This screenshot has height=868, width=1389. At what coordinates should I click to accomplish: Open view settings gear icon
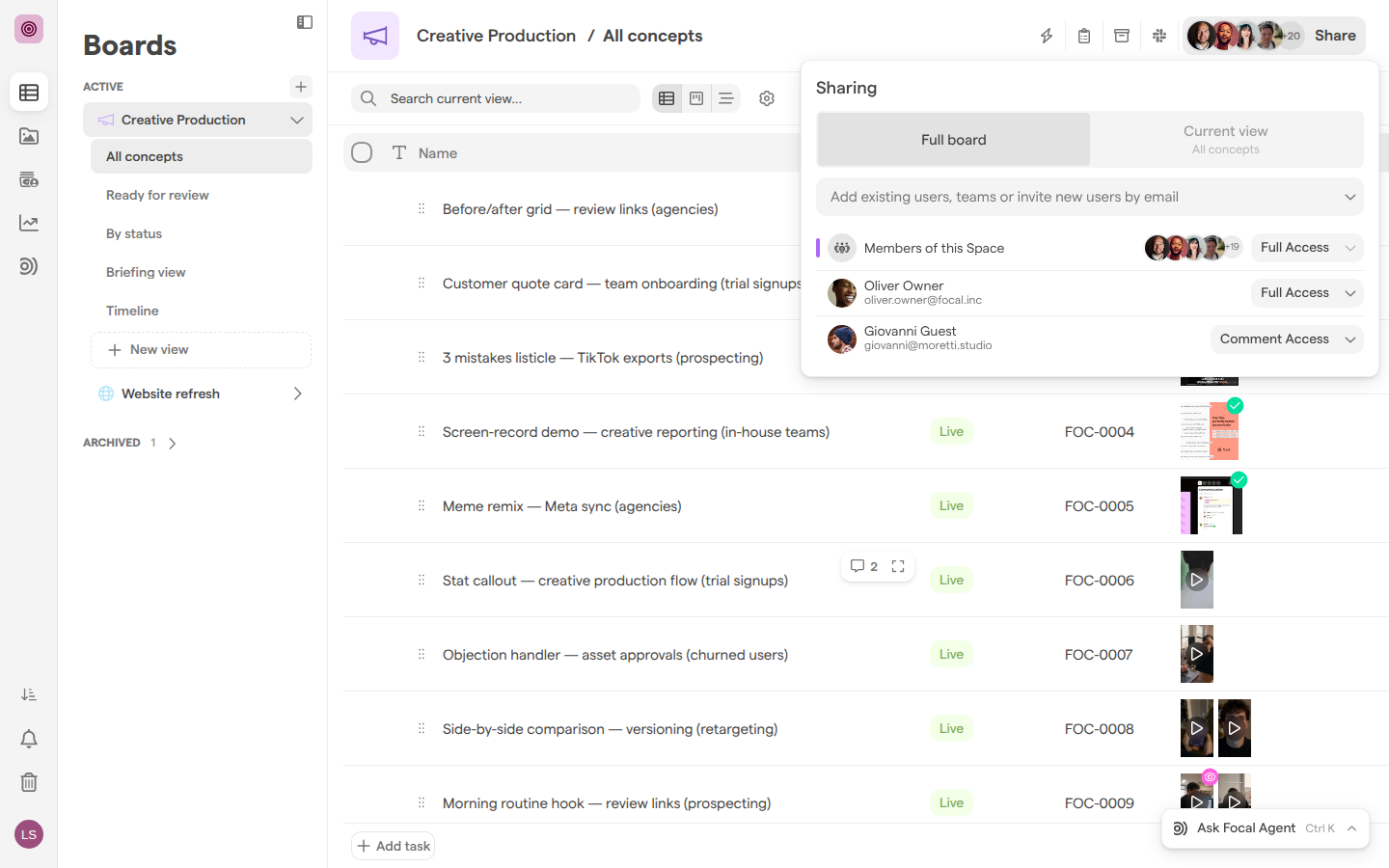pos(767,98)
